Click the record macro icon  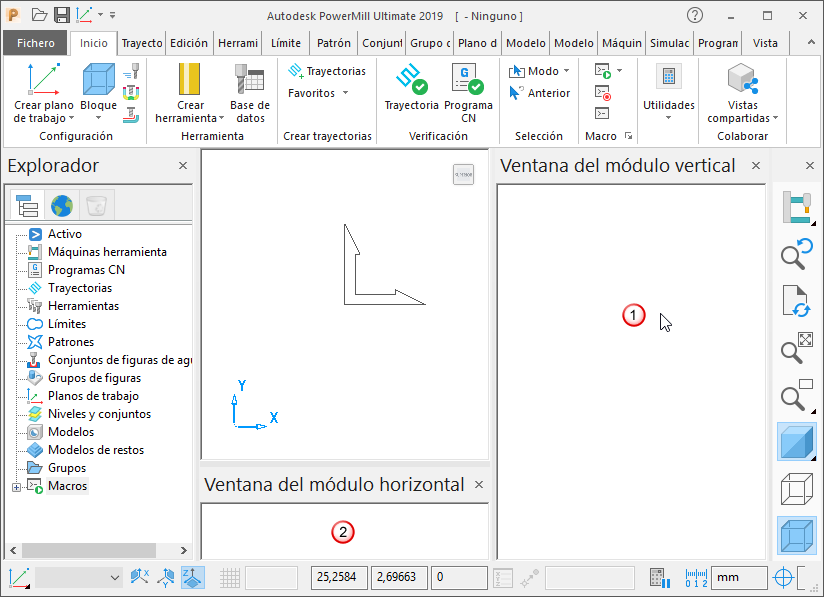click(602, 92)
